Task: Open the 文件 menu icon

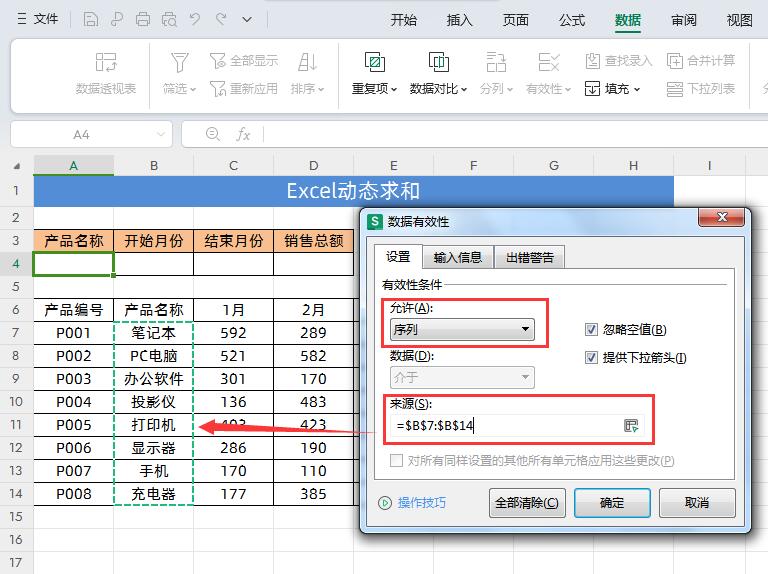Action: click(x=22, y=20)
